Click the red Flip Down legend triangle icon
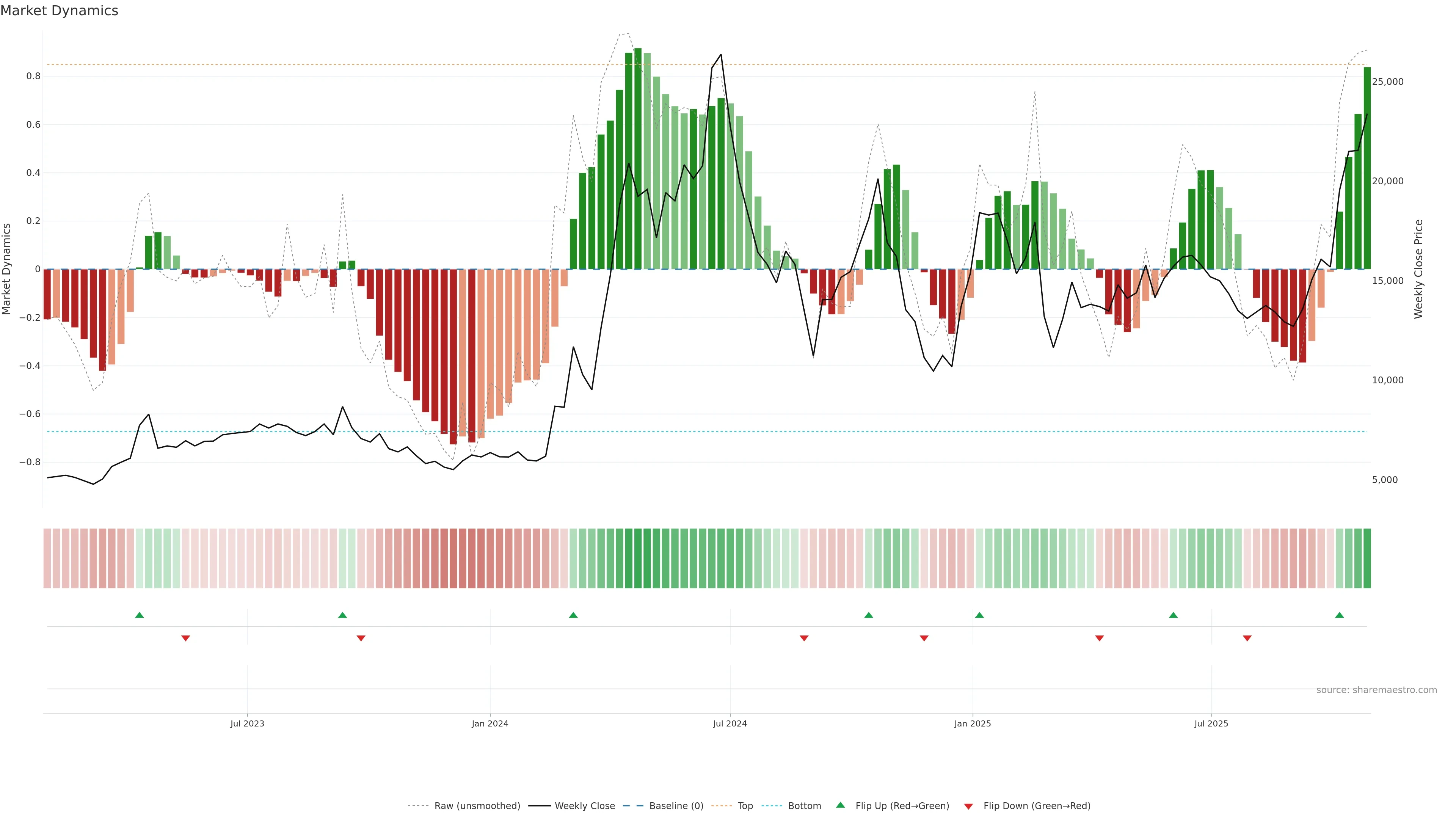The image size is (1456, 819). (968, 806)
